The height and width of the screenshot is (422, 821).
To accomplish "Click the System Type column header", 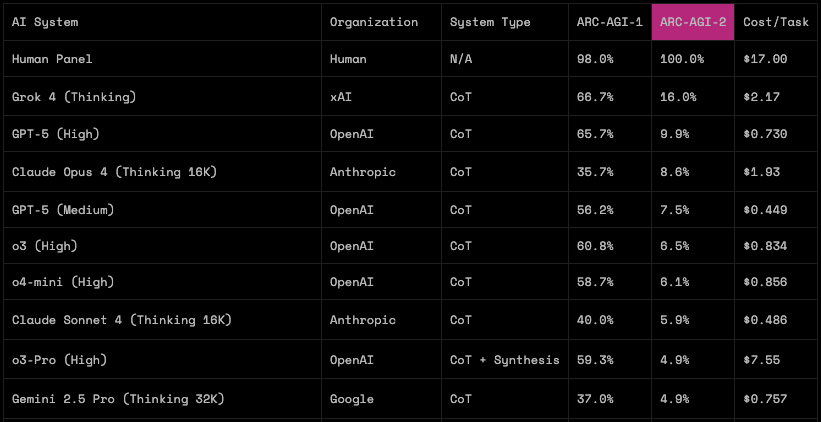I will [x=490, y=21].
